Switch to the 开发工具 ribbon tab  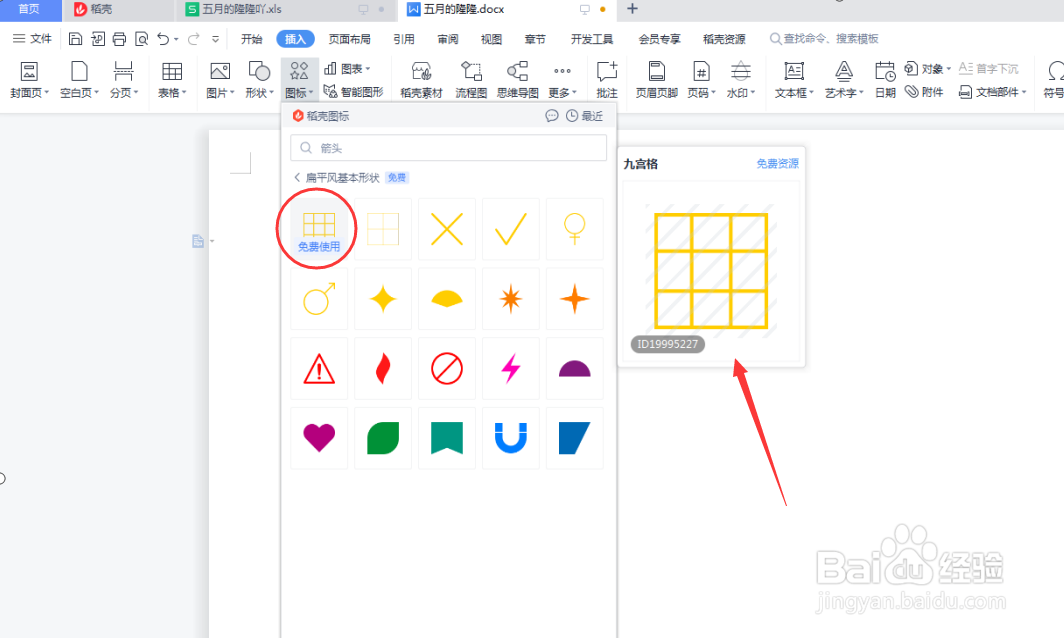click(x=592, y=39)
